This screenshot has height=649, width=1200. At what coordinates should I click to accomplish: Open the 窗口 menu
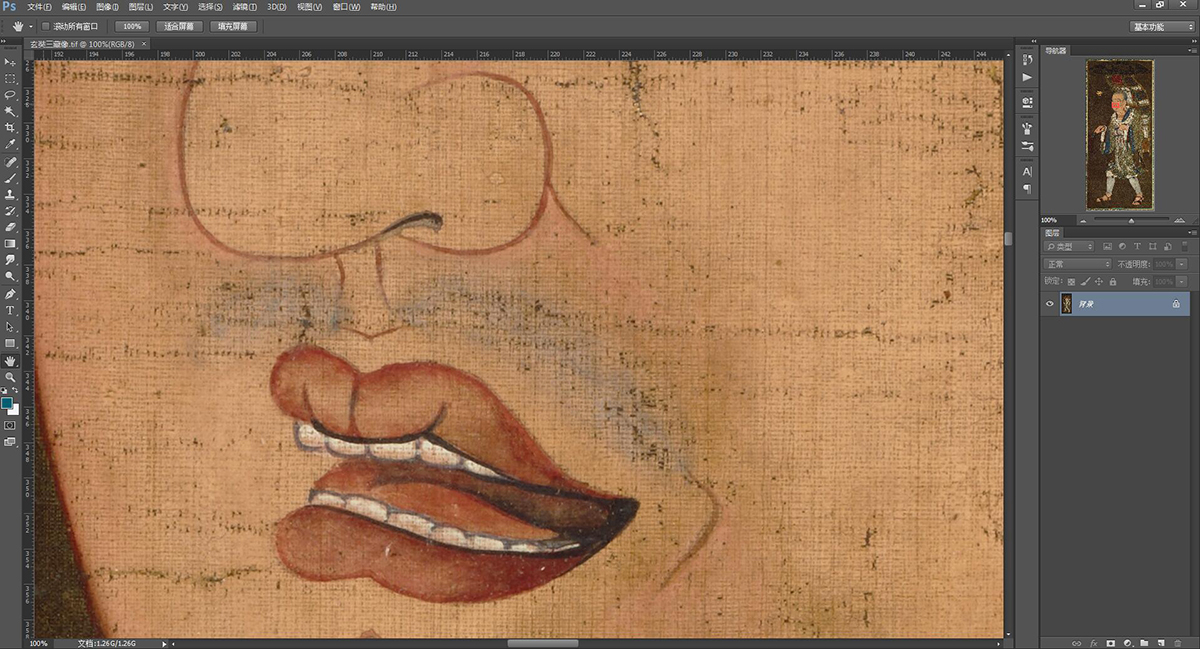[346, 6]
